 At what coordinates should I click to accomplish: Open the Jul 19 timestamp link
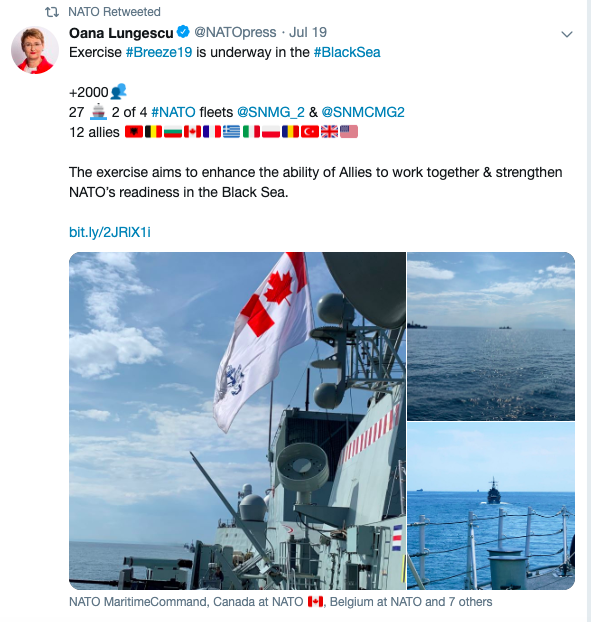(308, 32)
